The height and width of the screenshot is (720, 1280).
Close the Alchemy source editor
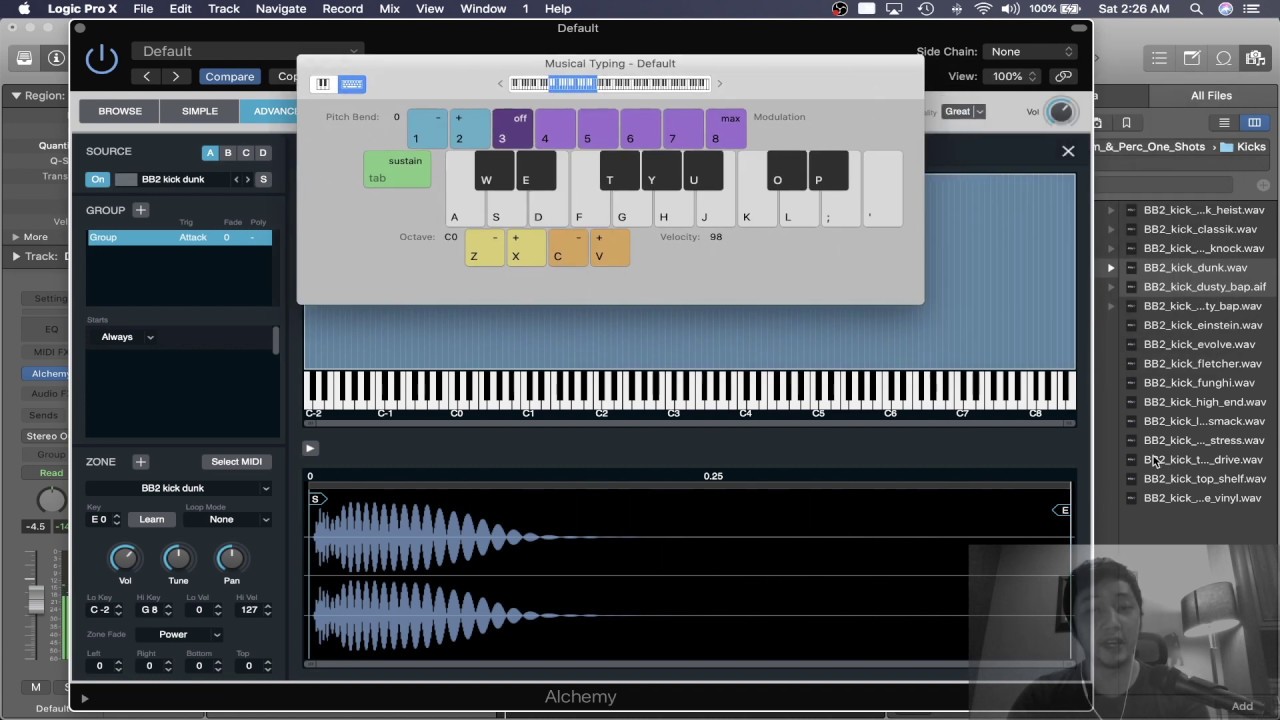point(1068,152)
